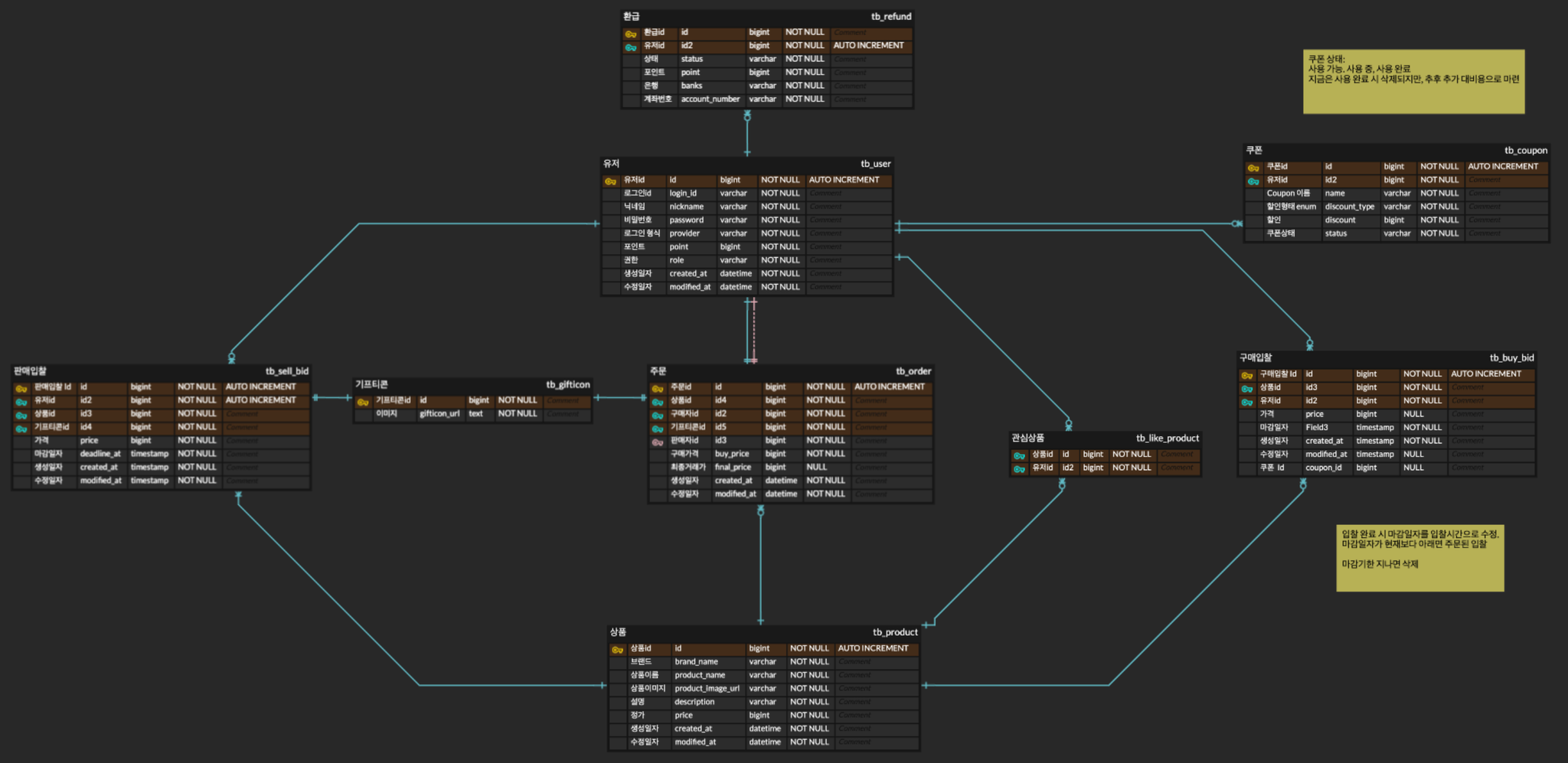Viewport: 1568px width, 763px height.
Task: Click the yellow 입찰 완료 시 sticky note
Action: pyautogui.click(x=1420, y=558)
